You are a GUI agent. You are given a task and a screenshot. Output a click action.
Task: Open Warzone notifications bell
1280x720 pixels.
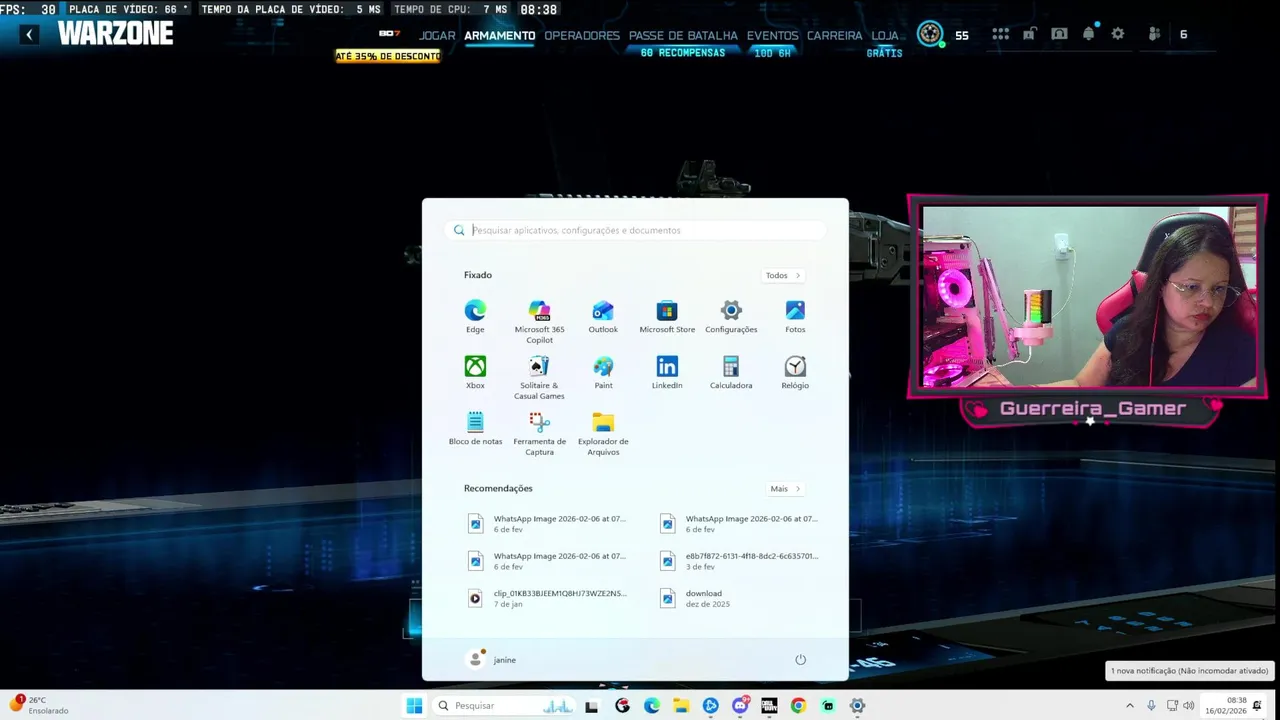1089,33
